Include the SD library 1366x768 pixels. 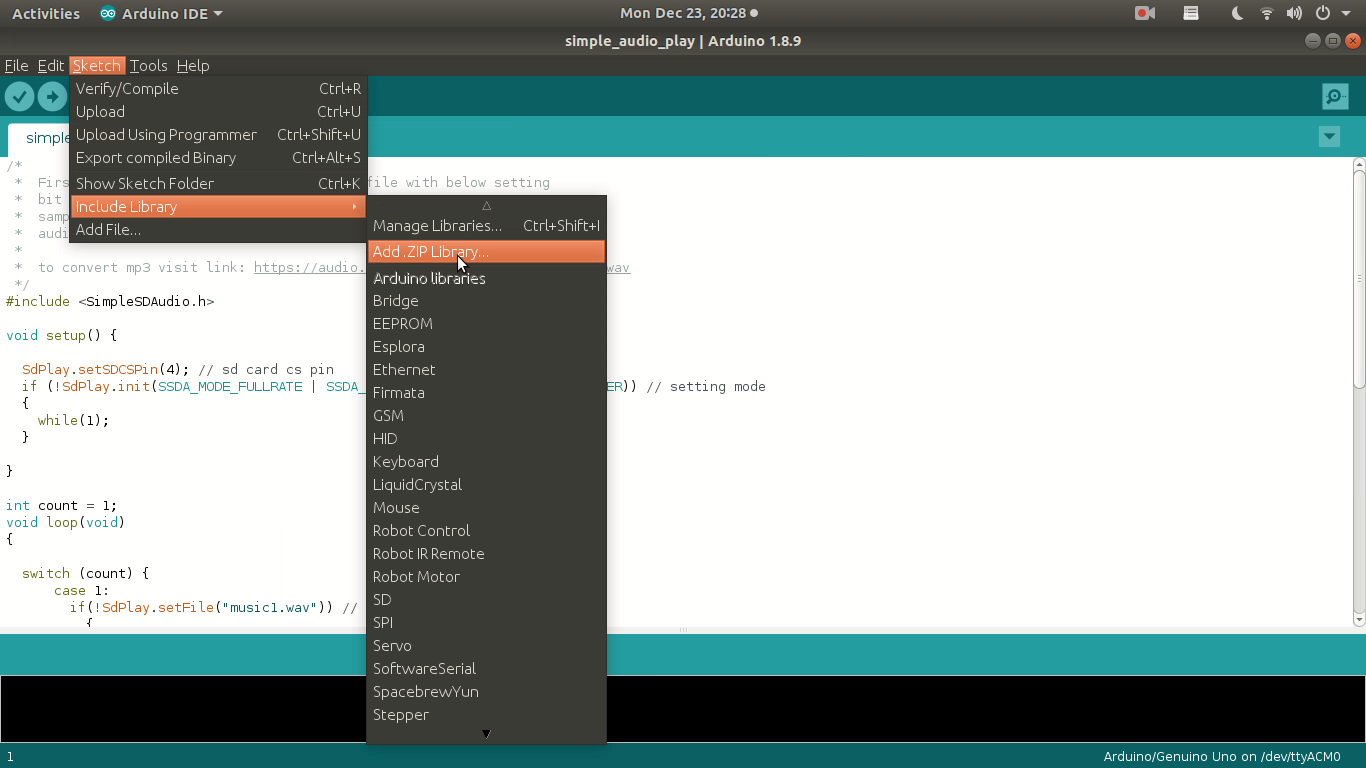pos(486,600)
